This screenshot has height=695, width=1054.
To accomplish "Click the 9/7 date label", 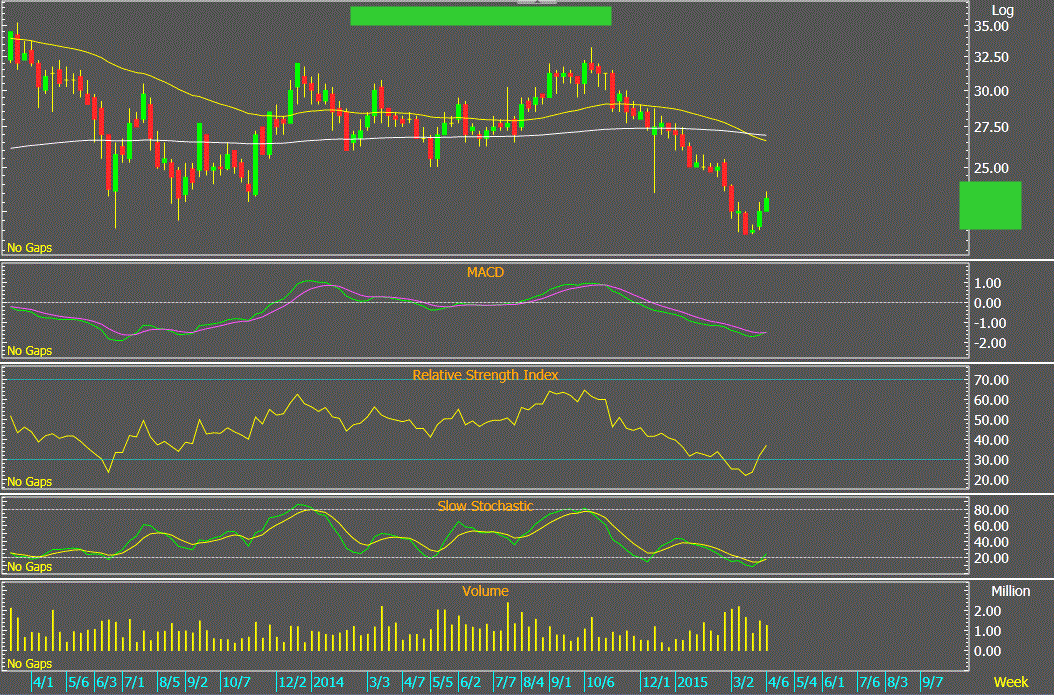I will pyautogui.click(x=932, y=683).
